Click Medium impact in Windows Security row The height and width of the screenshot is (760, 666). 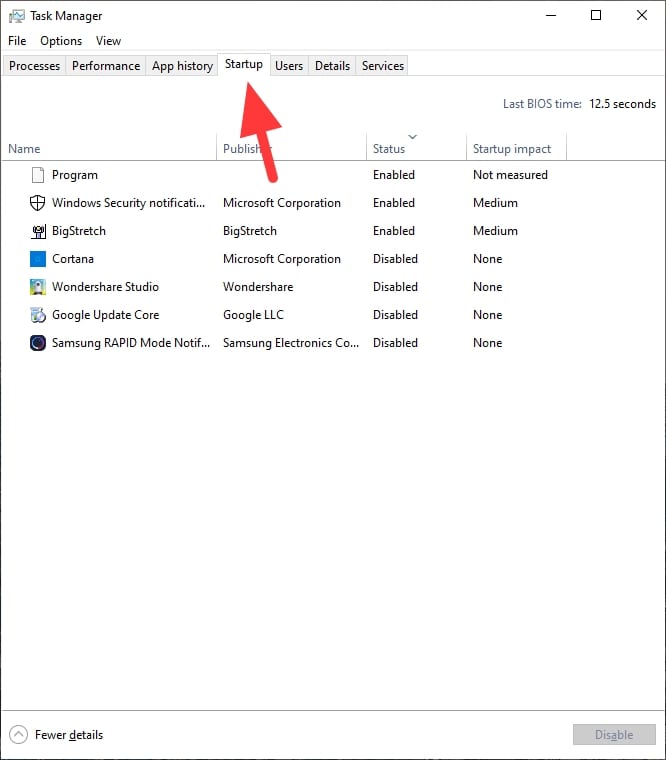[495, 203]
